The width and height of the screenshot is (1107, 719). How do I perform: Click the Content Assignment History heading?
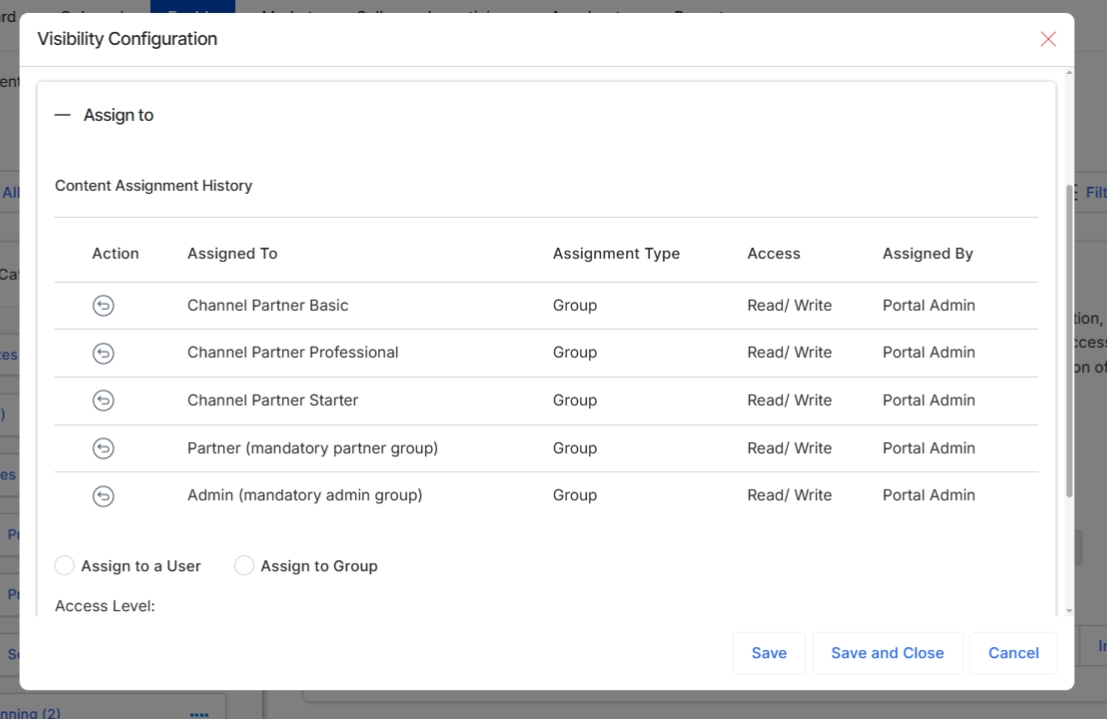point(153,186)
